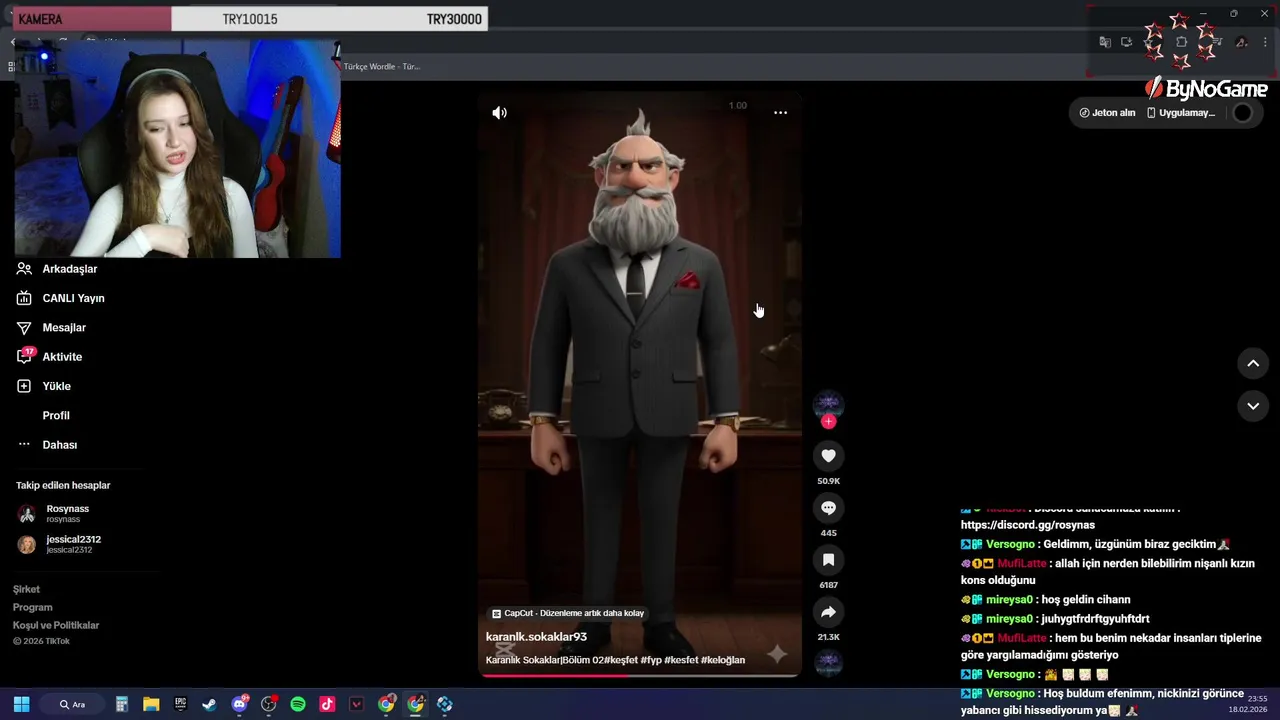Launch Epic Games from the taskbar
This screenshot has height=720, width=1280.
pos(180,704)
